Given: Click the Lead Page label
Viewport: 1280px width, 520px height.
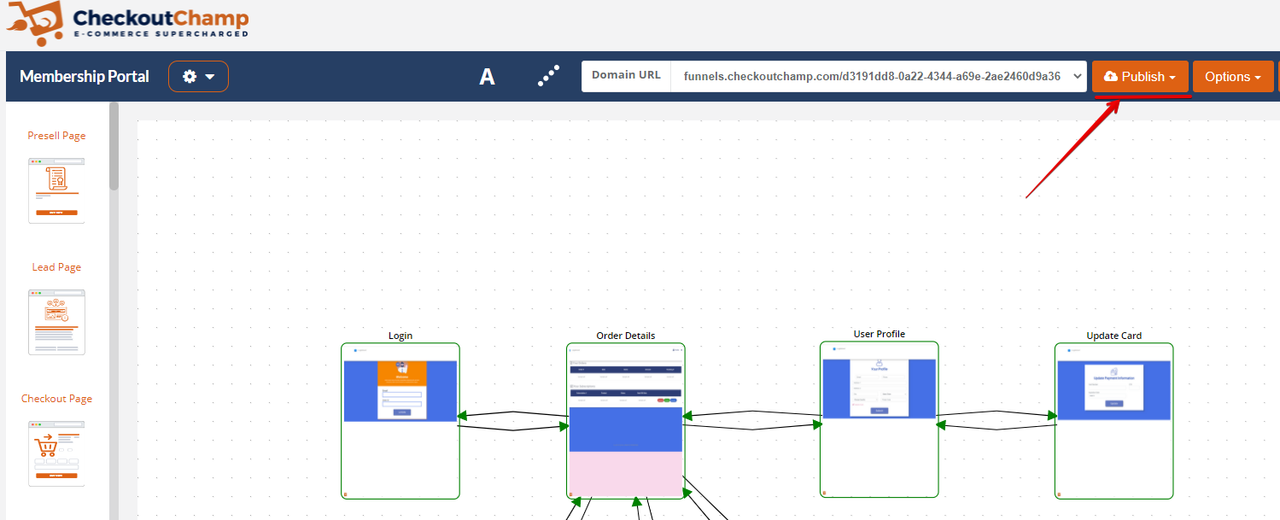Looking at the screenshot, I should point(57,268).
